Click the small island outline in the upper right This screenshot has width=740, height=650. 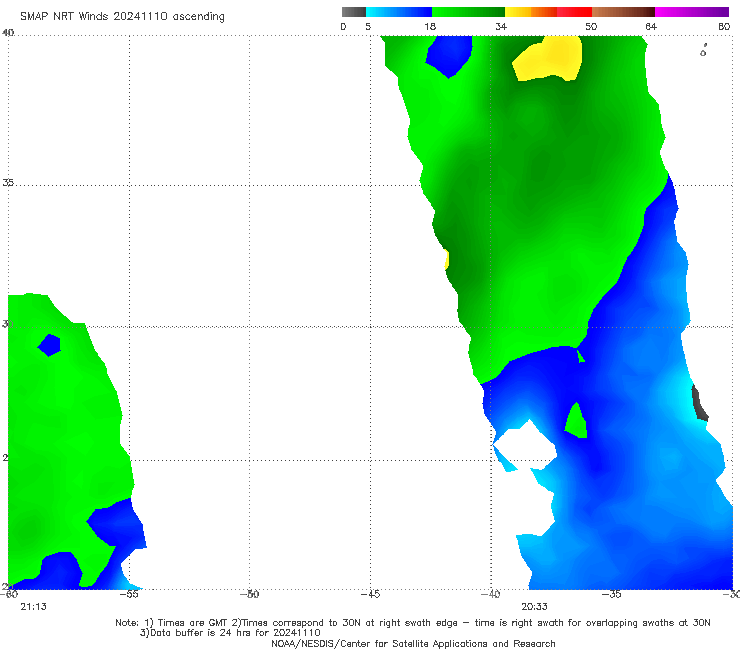tap(703, 51)
